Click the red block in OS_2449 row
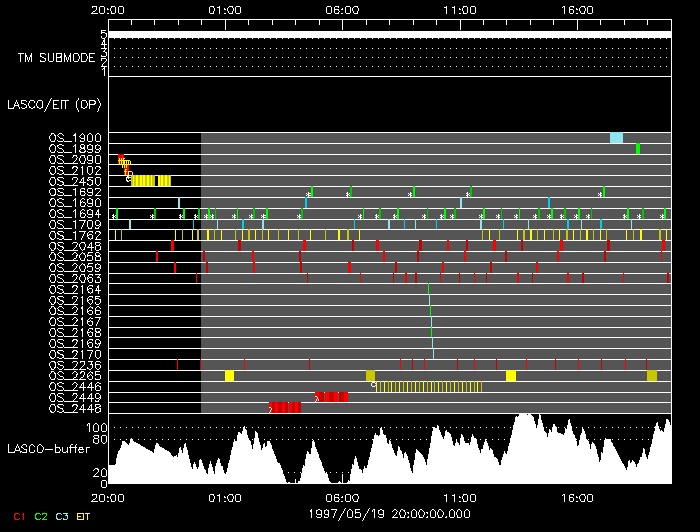 click(x=333, y=397)
